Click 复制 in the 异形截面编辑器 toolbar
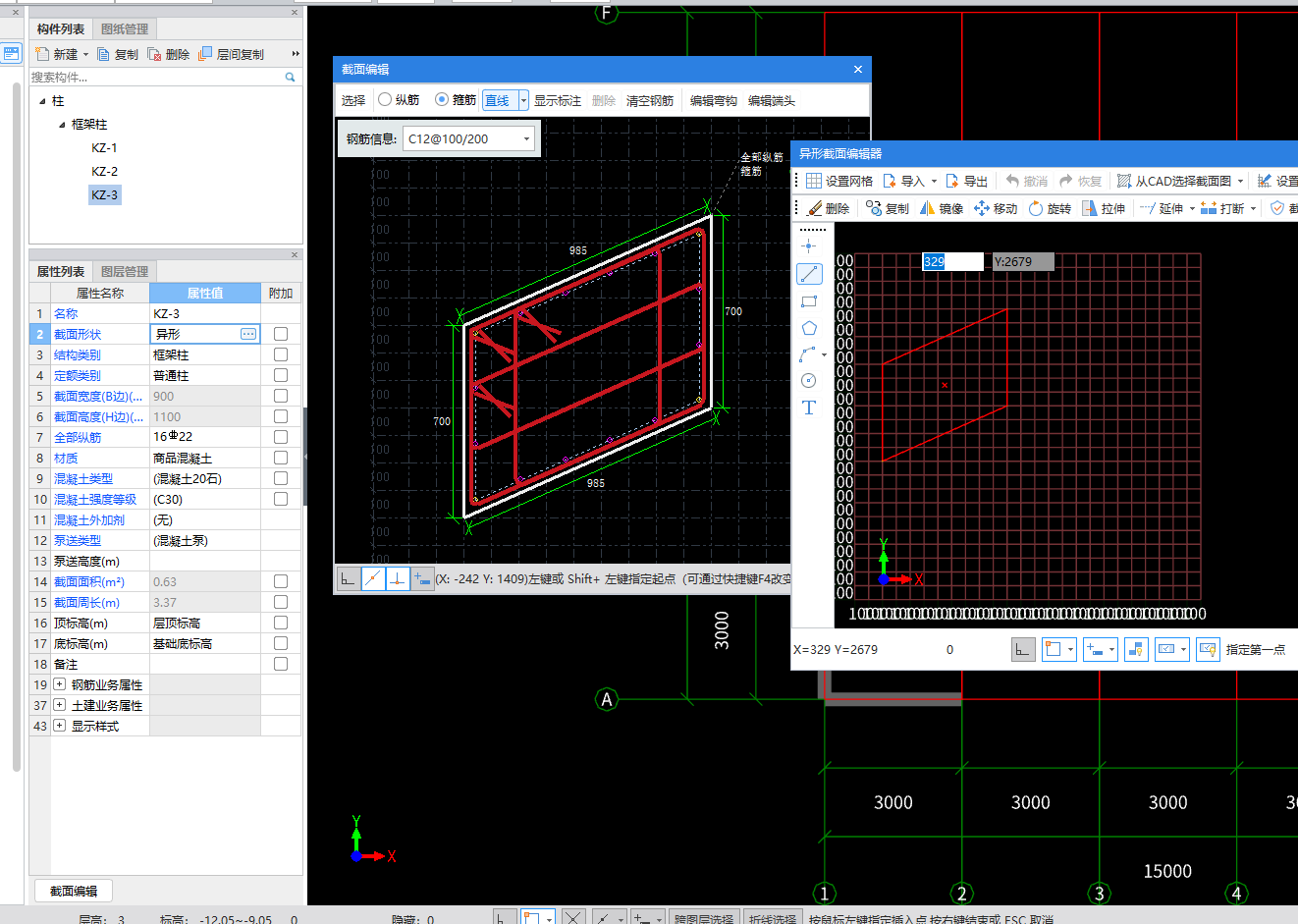 (888, 208)
